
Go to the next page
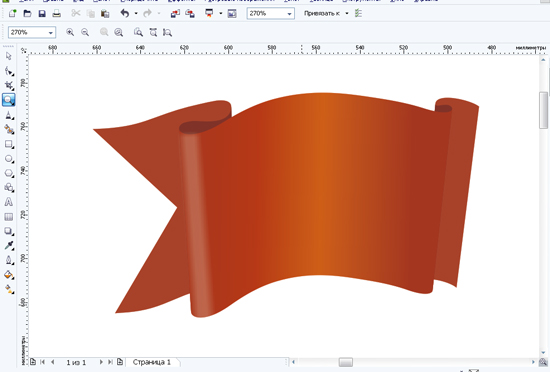pyautogui.click(x=101, y=362)
